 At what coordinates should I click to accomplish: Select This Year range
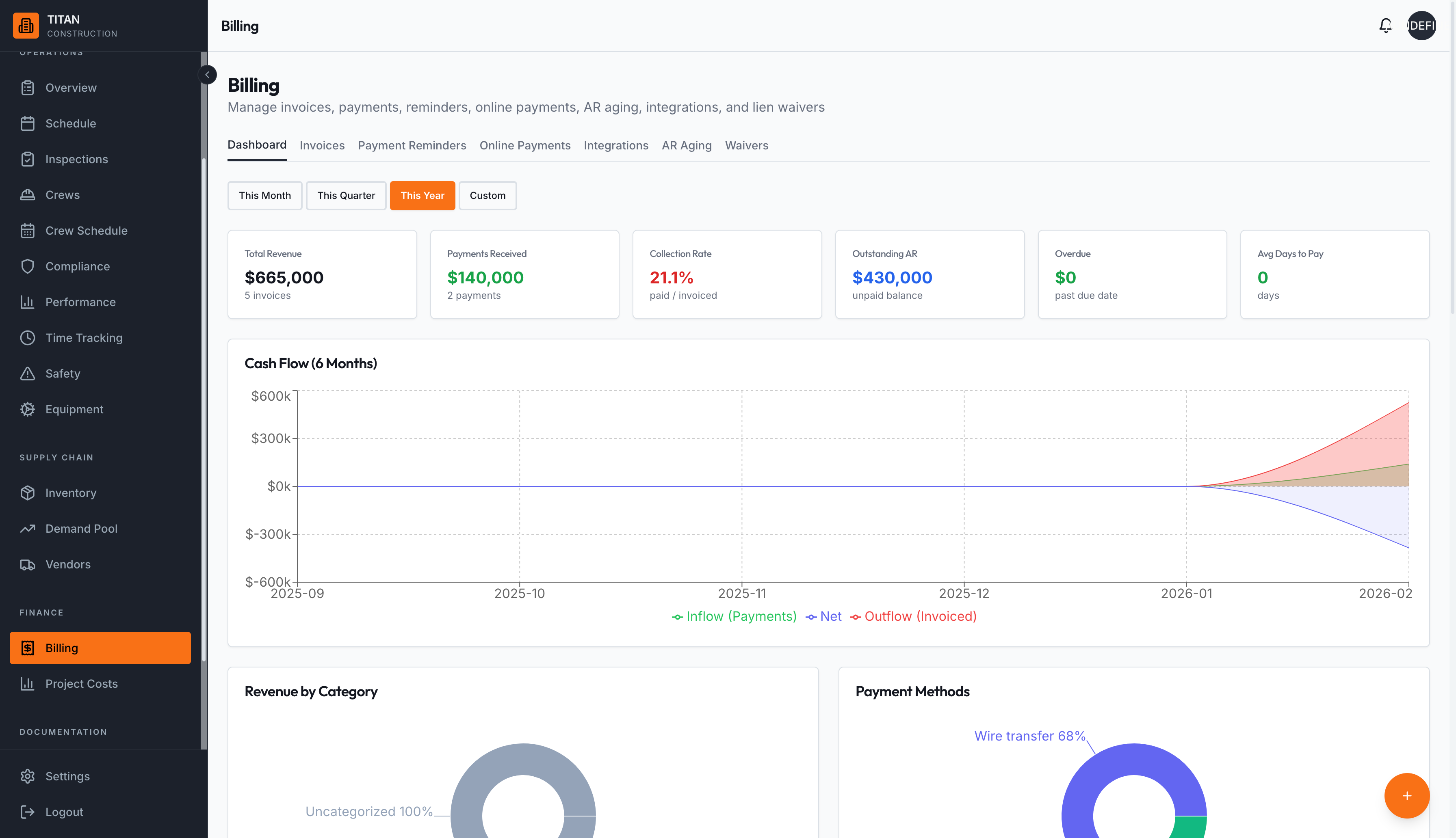click(422, 196)
